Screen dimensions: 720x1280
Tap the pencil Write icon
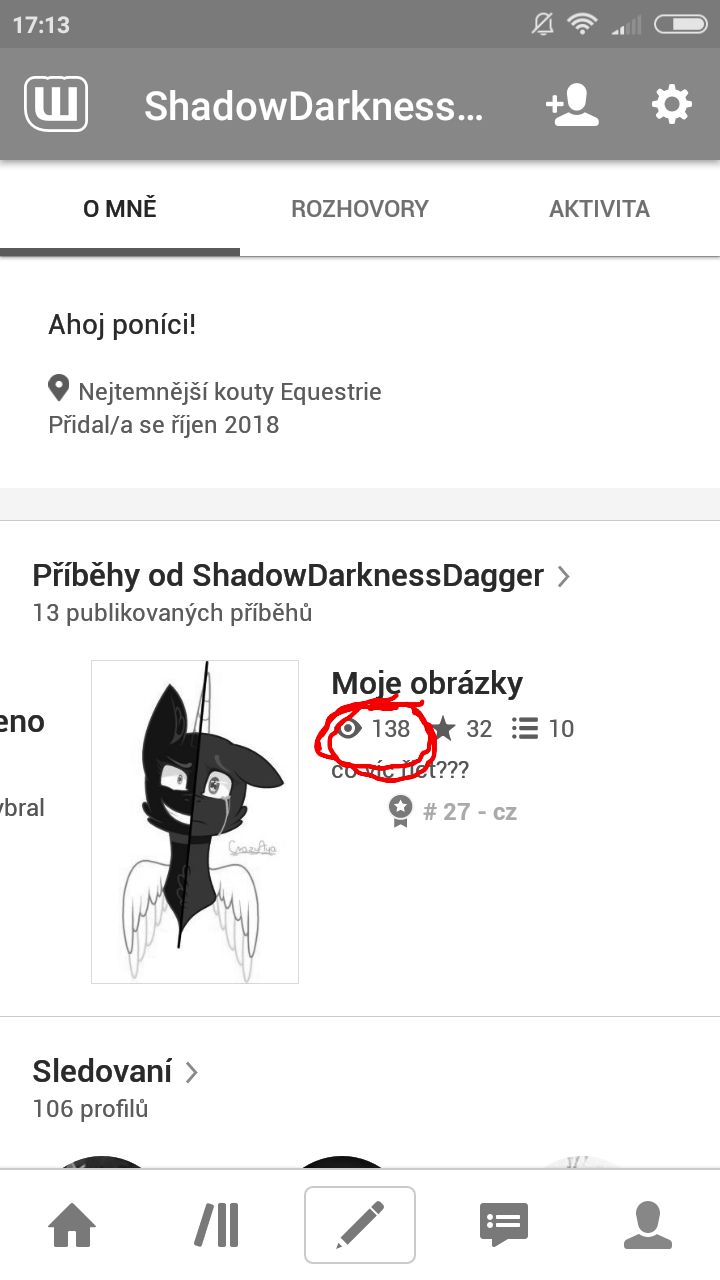click(x=360, y=1225)
